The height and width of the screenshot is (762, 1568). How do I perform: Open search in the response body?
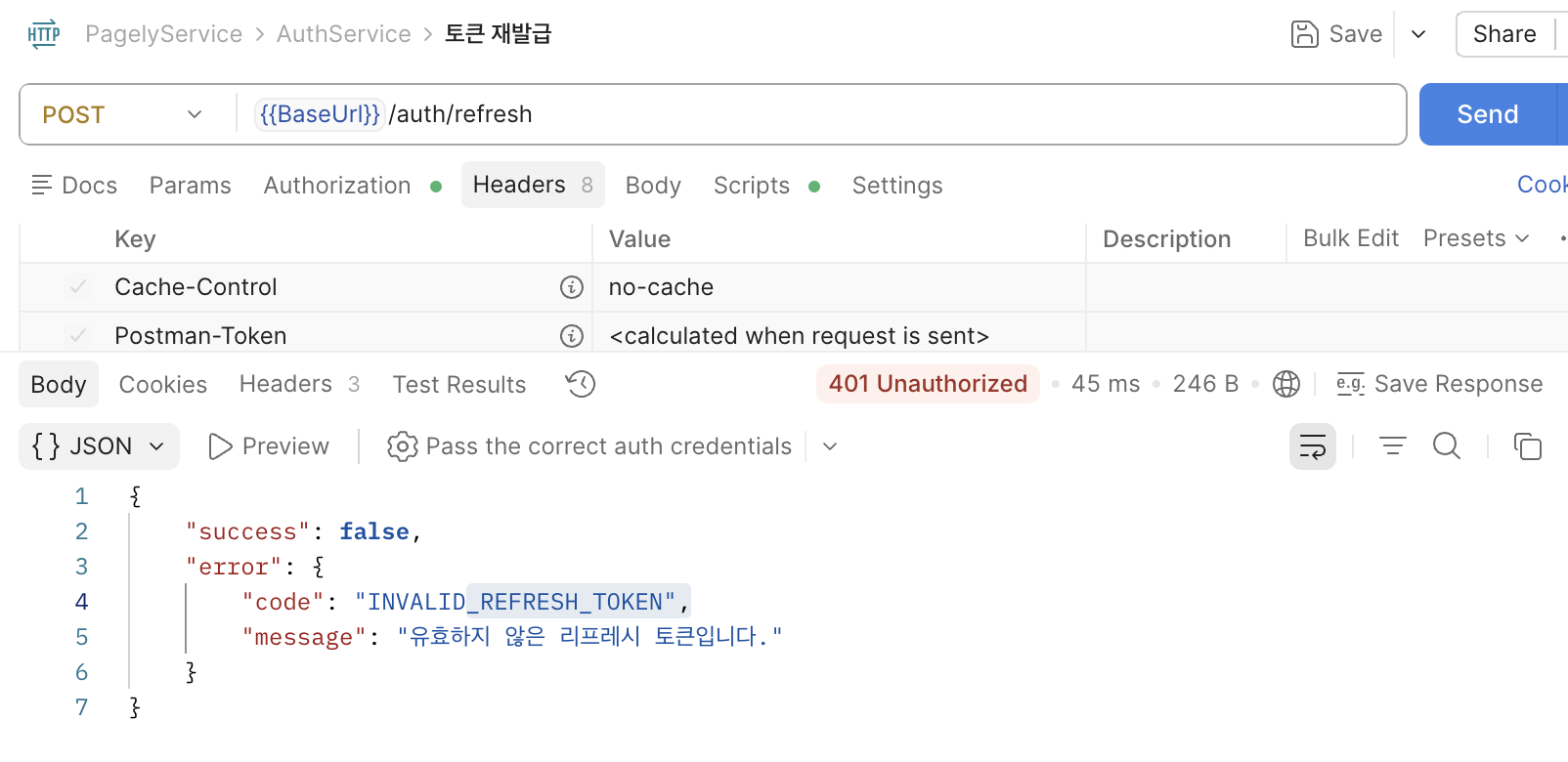[x=1447, y=446]
